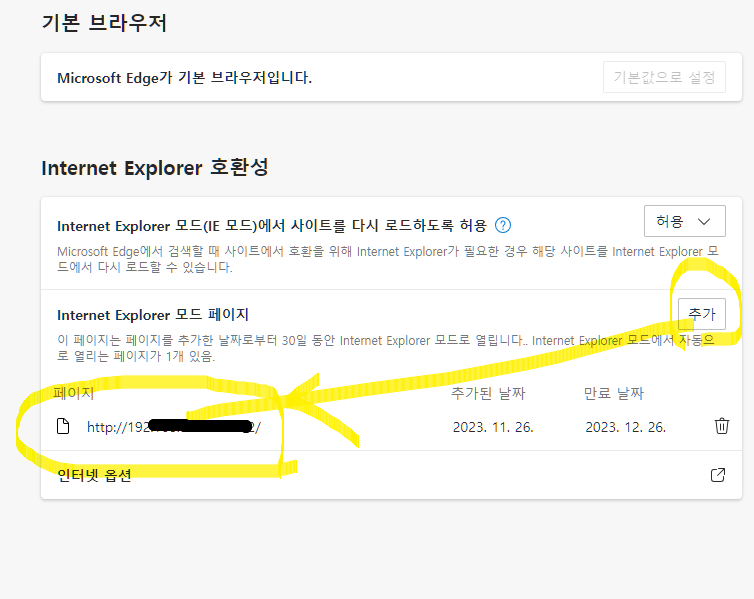The width and height of the screenshot is (754, 599).
Task: Click the page file icon beside http://192
Action: (63, 426)
